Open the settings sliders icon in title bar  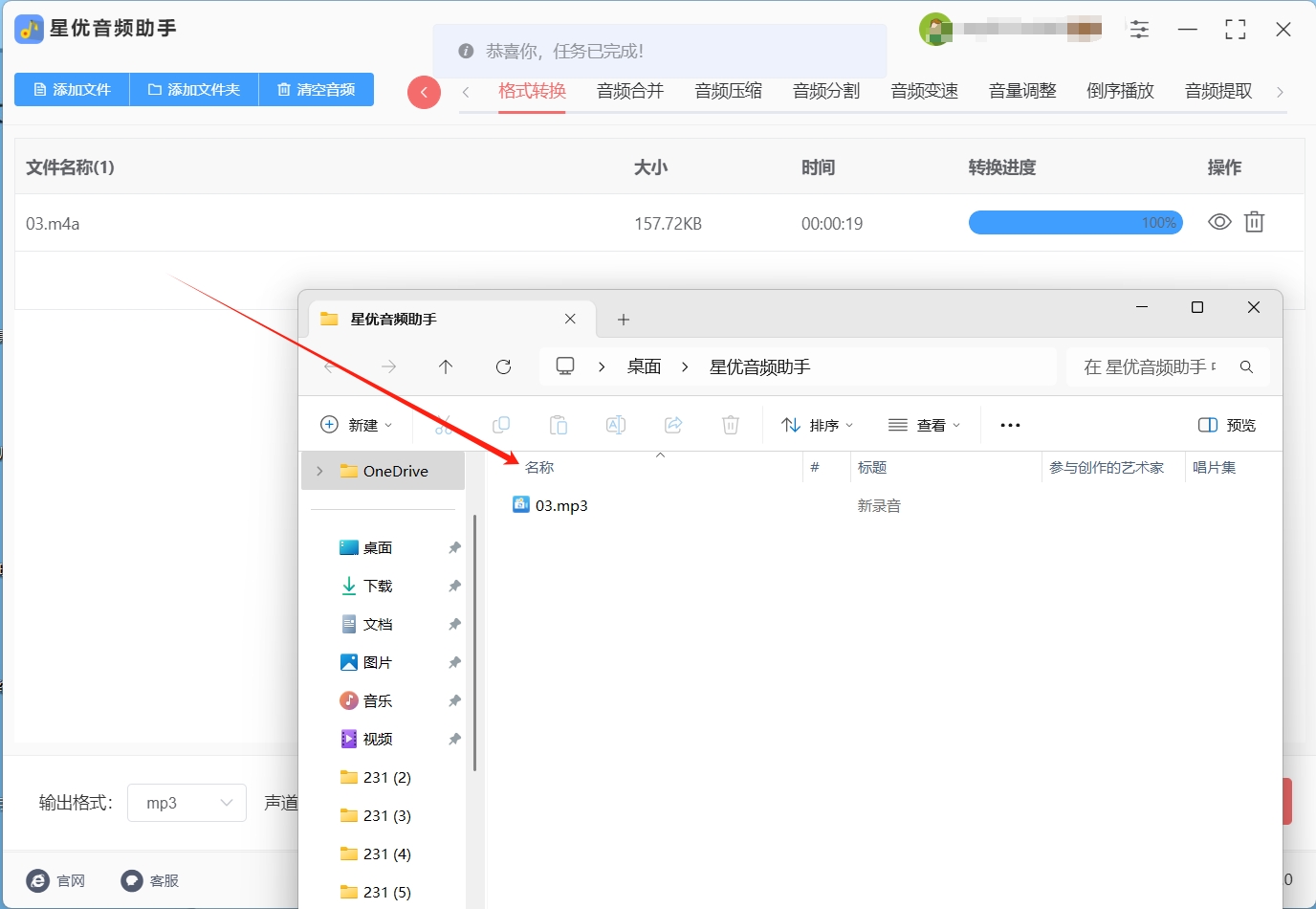point(1139,30)
